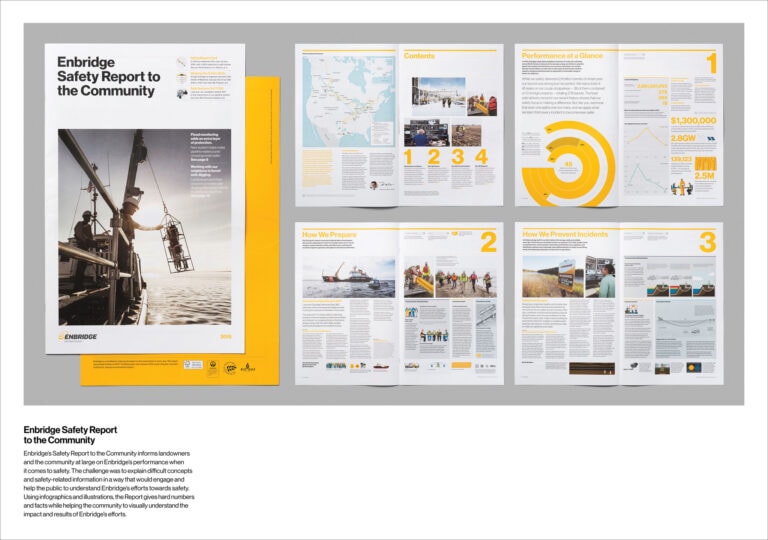Click the '2.8GW' statistic

tap(683, 139)
